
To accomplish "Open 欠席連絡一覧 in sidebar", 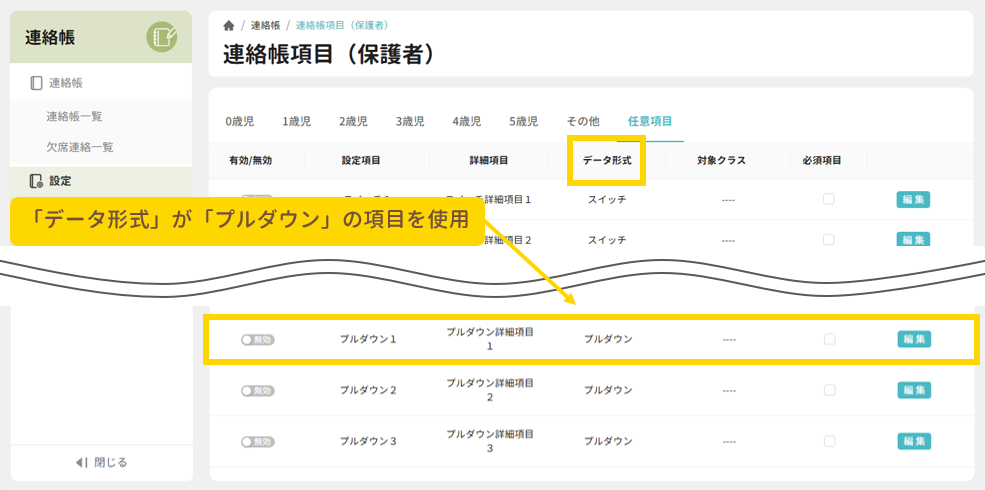I will (80, 147).
